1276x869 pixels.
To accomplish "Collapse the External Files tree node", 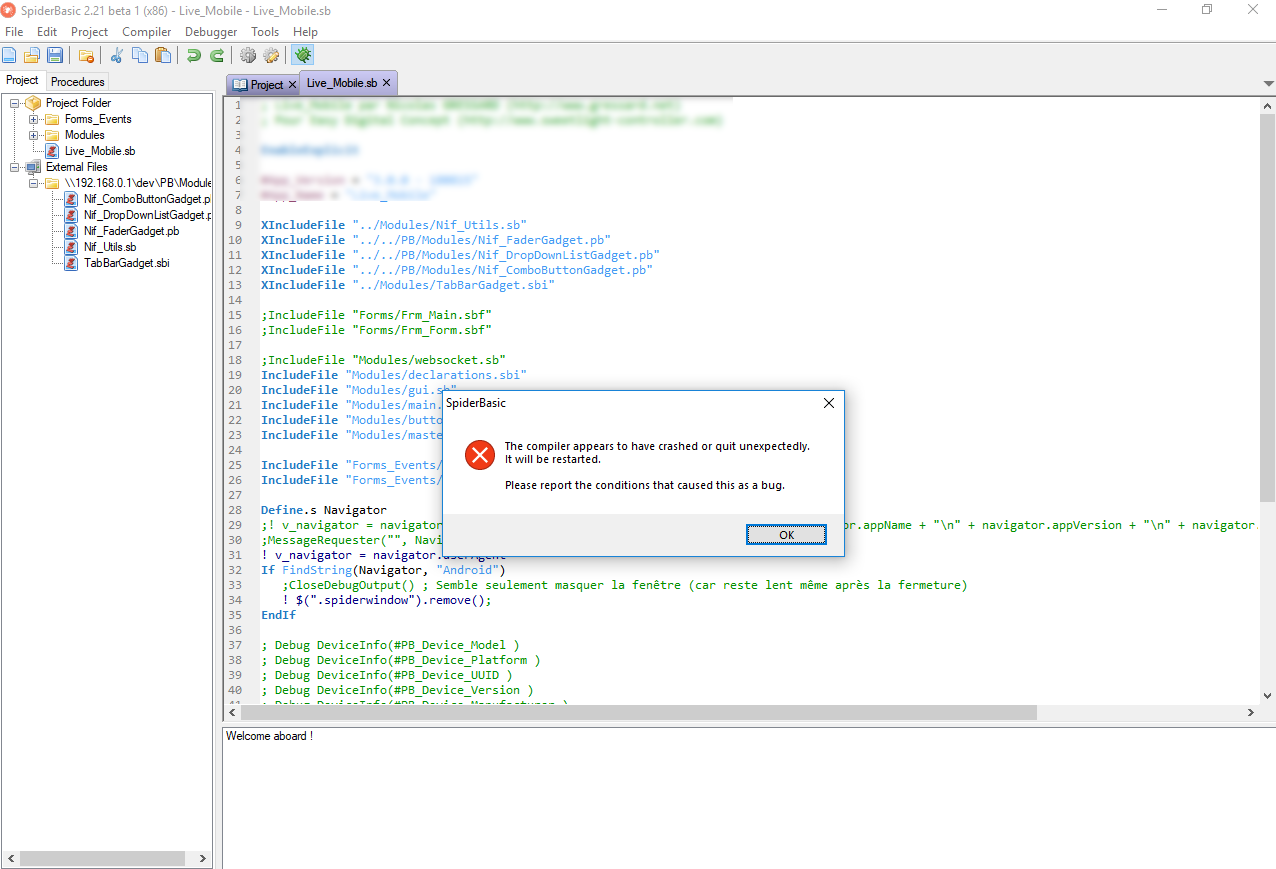I will 15,167.
